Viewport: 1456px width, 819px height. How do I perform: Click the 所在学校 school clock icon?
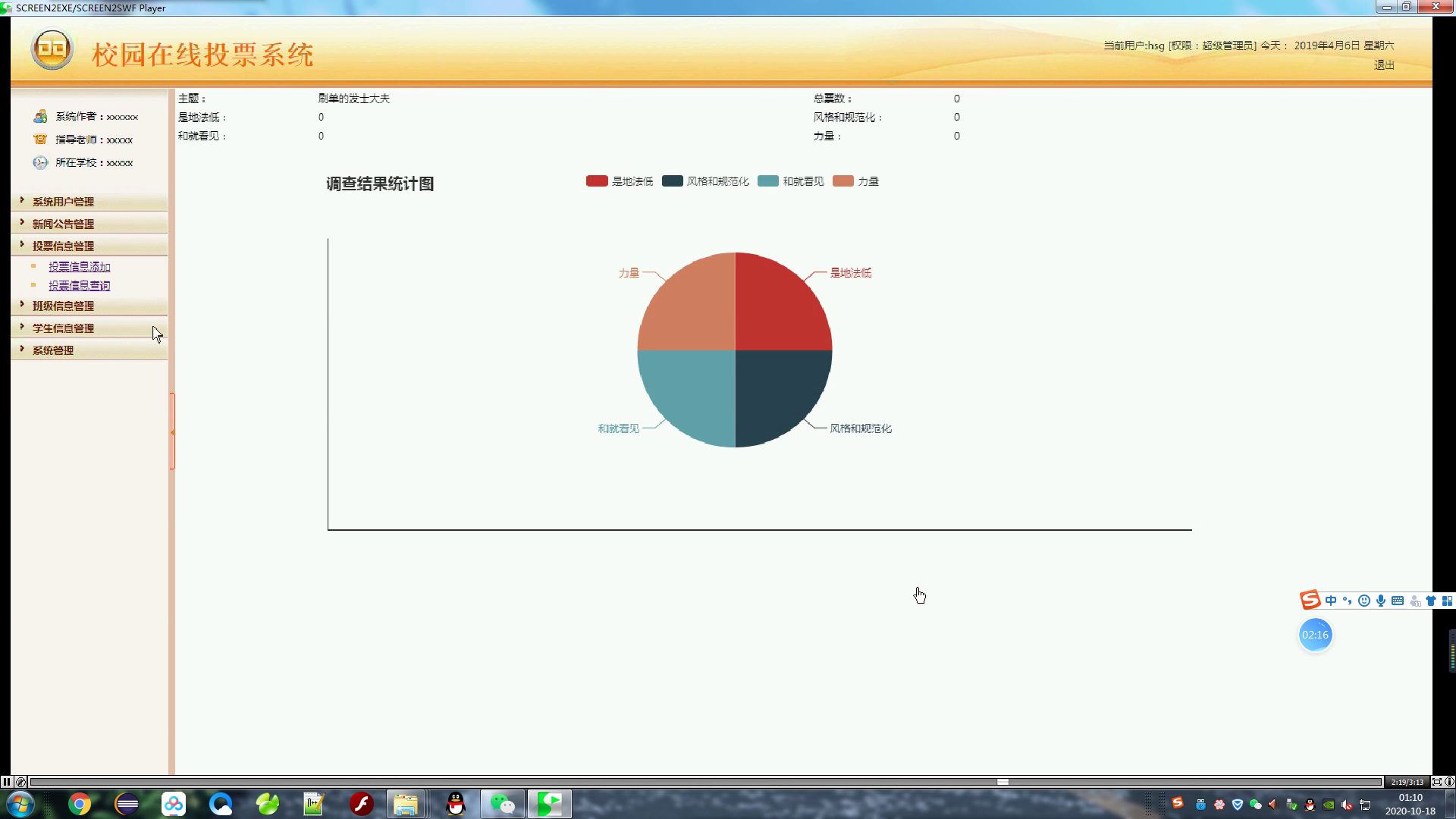pyautogui.click(x=40, y=162)
